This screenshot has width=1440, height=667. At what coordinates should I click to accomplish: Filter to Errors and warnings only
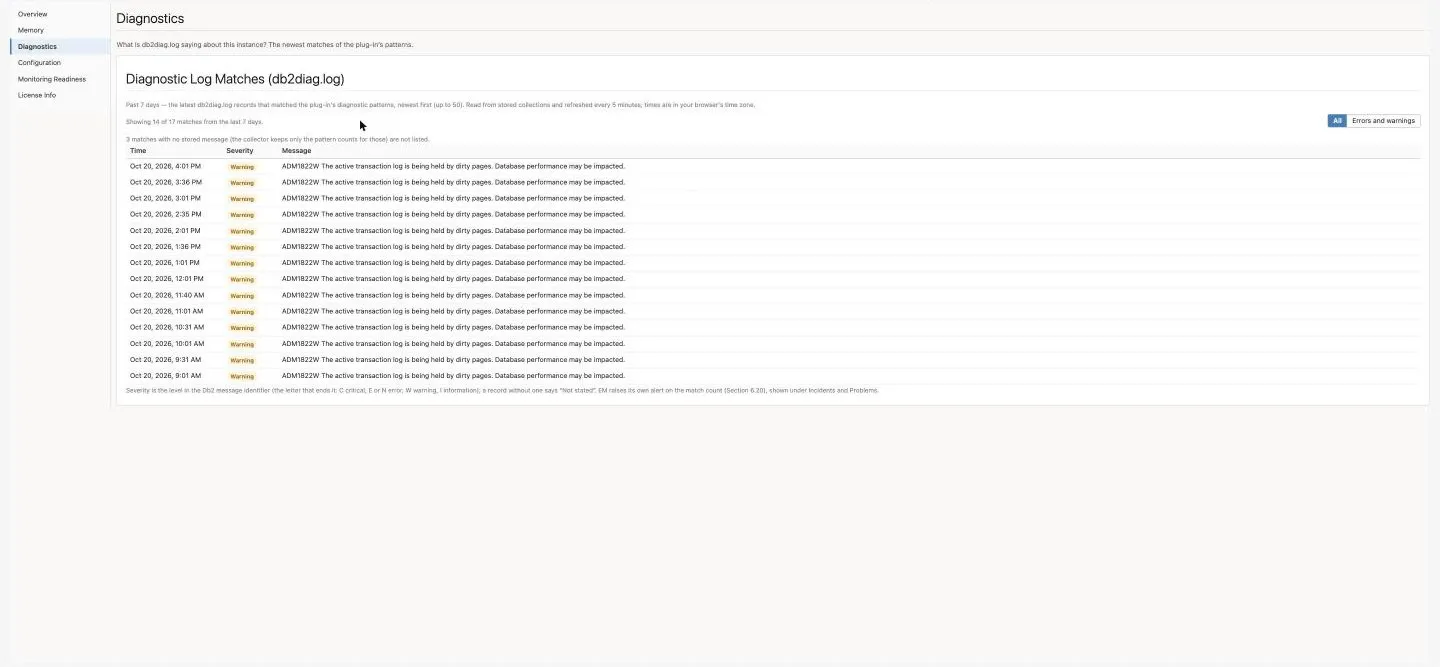tap(1383, 121)
